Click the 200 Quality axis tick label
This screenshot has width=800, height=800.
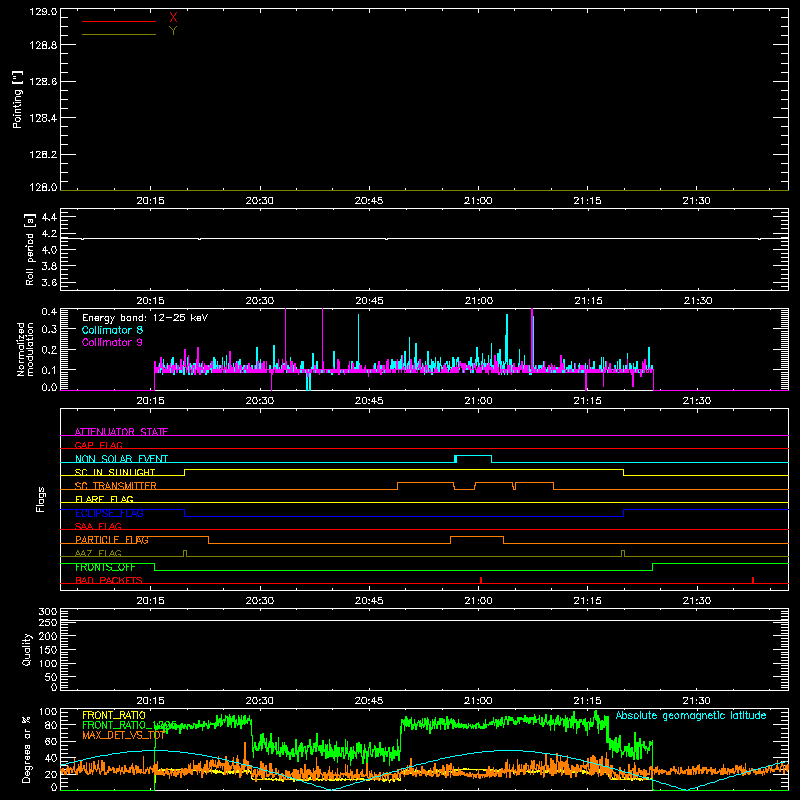pos(48,636)
